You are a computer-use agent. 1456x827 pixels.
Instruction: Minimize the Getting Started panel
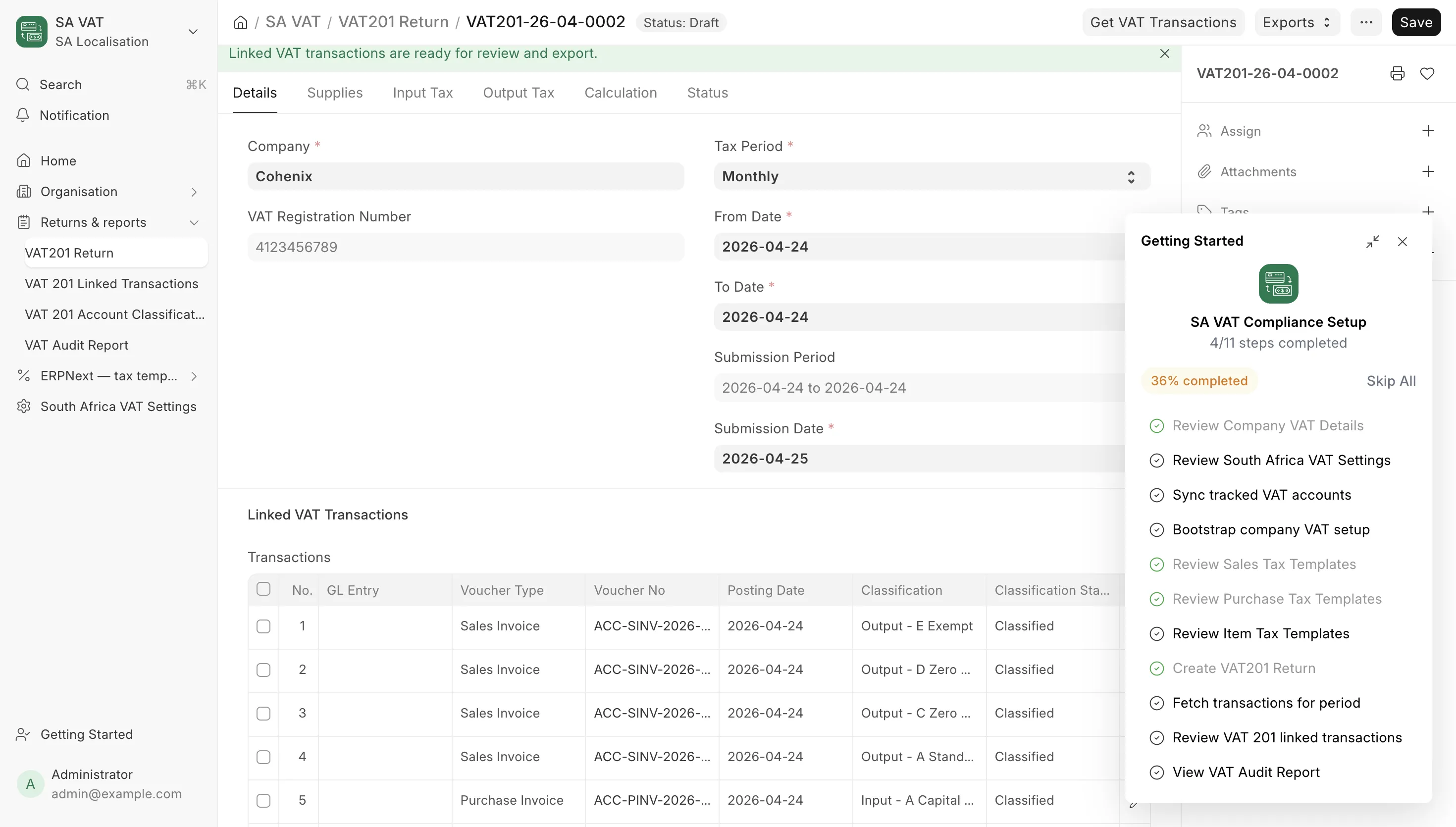[1372, 242]
